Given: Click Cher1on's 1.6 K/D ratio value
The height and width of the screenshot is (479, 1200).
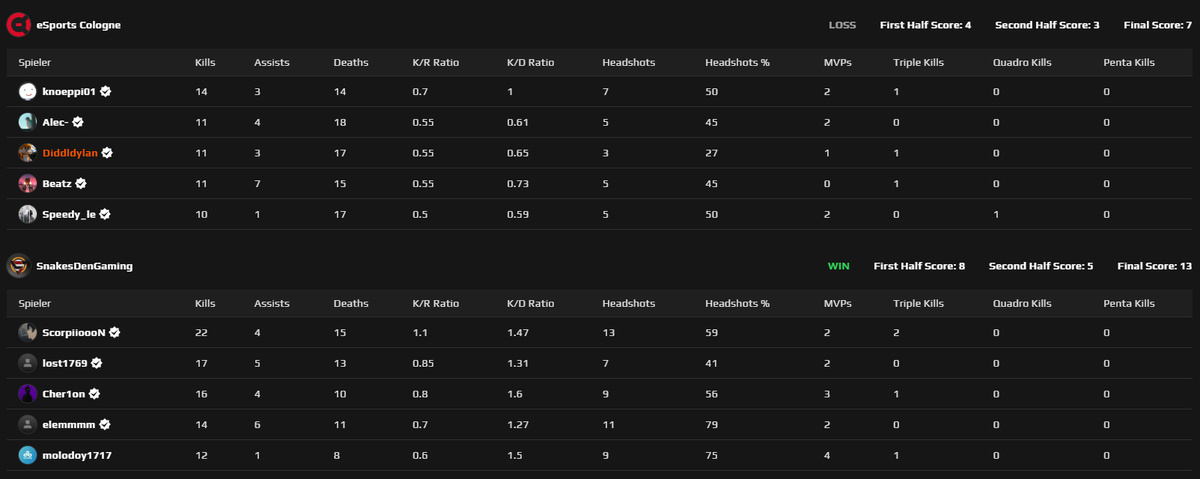Looking at the screenshot, I should [514, 394].
